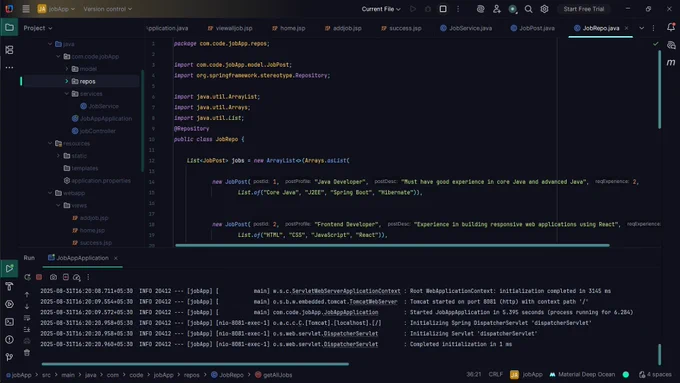Screen dimensions: 680x383
Task: Rerun JobAppApplication in Run panel
Action: 27,277
